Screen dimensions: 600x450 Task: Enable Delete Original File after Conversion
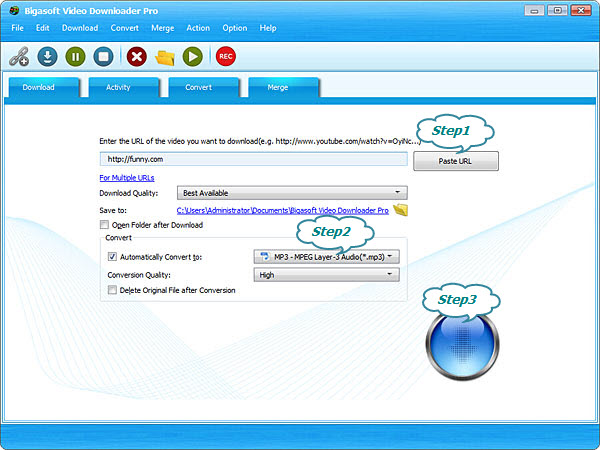click(x=112, y=290)
